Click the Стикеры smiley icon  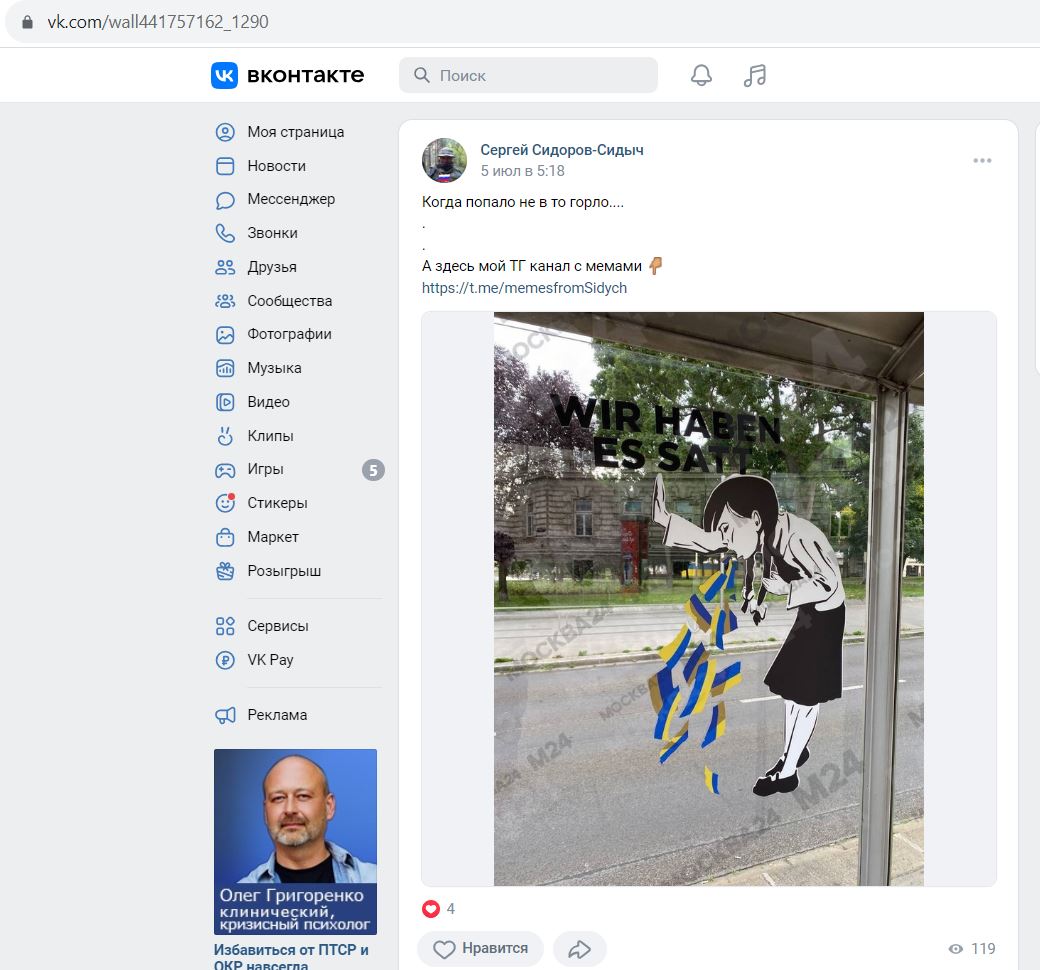click(x=226, y=503)
